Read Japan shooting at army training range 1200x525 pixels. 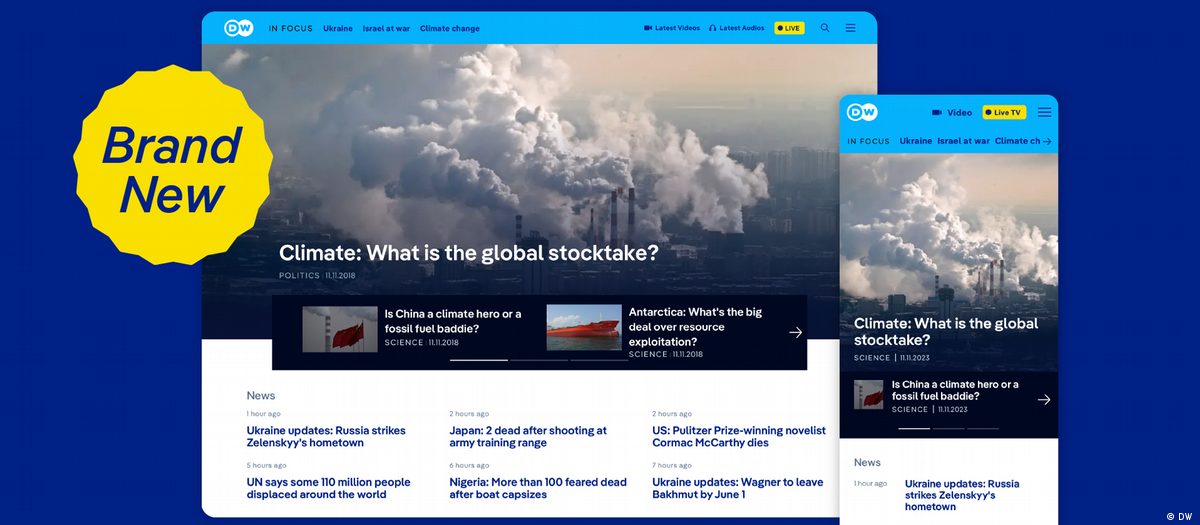coord(528,436)
